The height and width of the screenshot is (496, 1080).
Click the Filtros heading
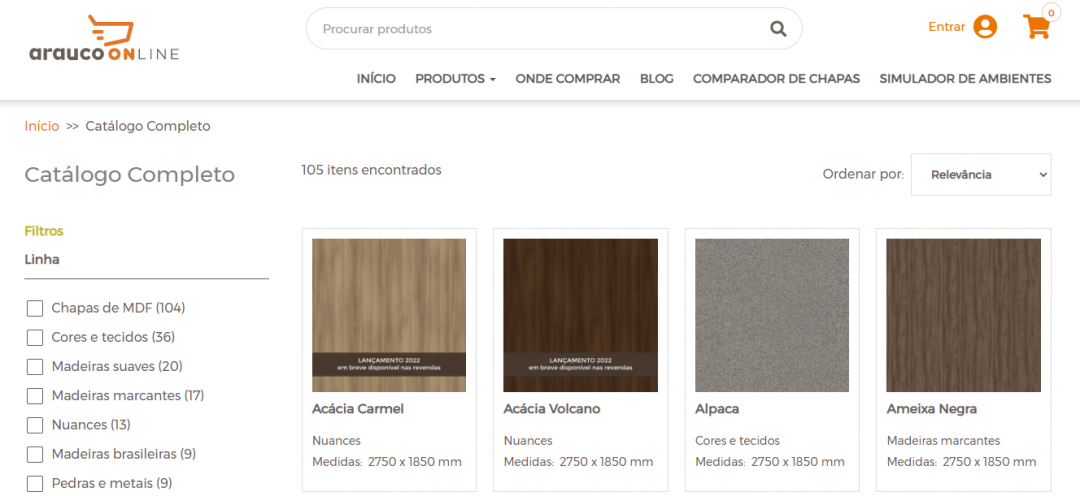click(x=44, y=231)
